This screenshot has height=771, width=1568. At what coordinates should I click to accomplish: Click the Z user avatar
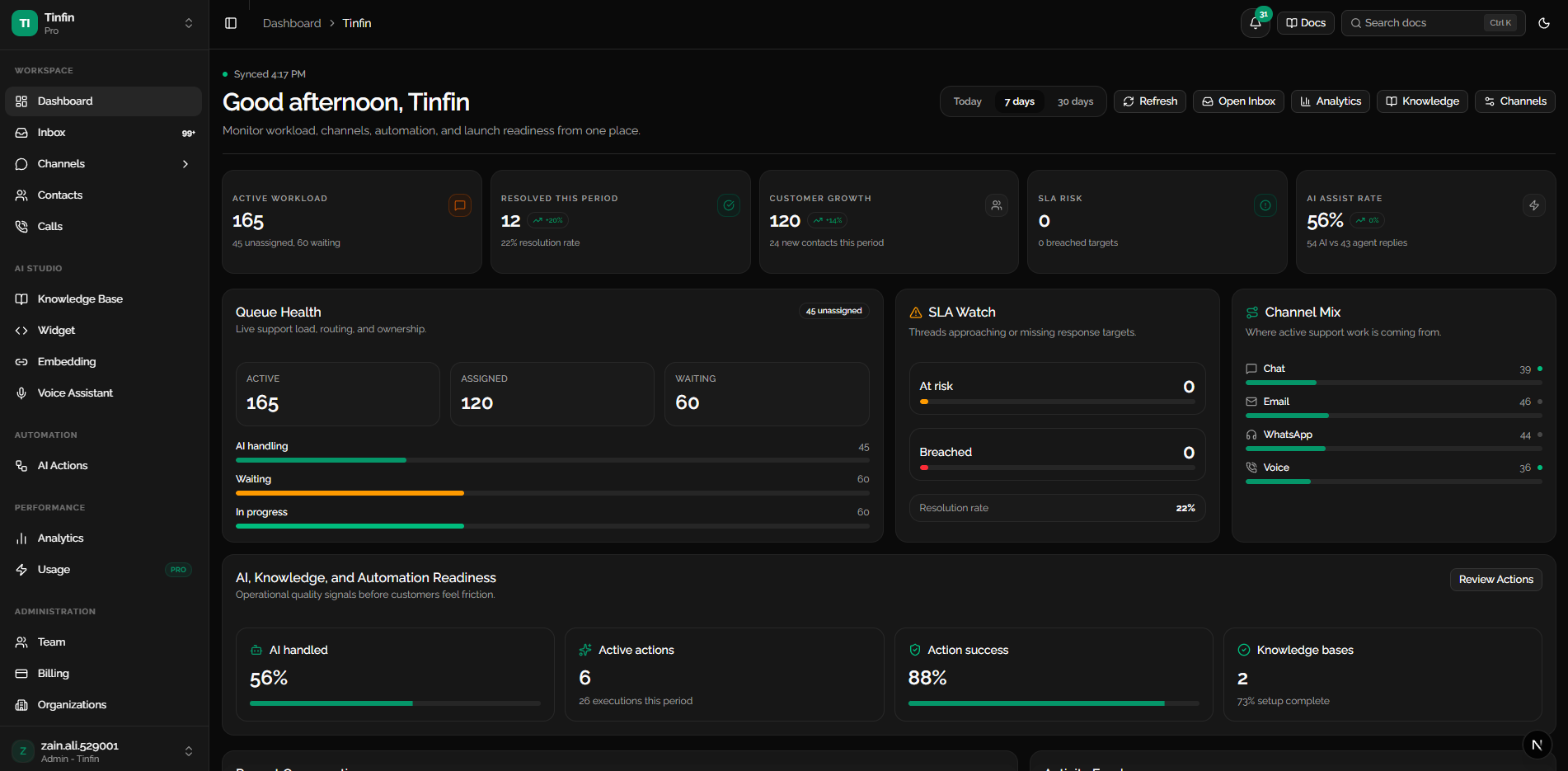point(23,750)
